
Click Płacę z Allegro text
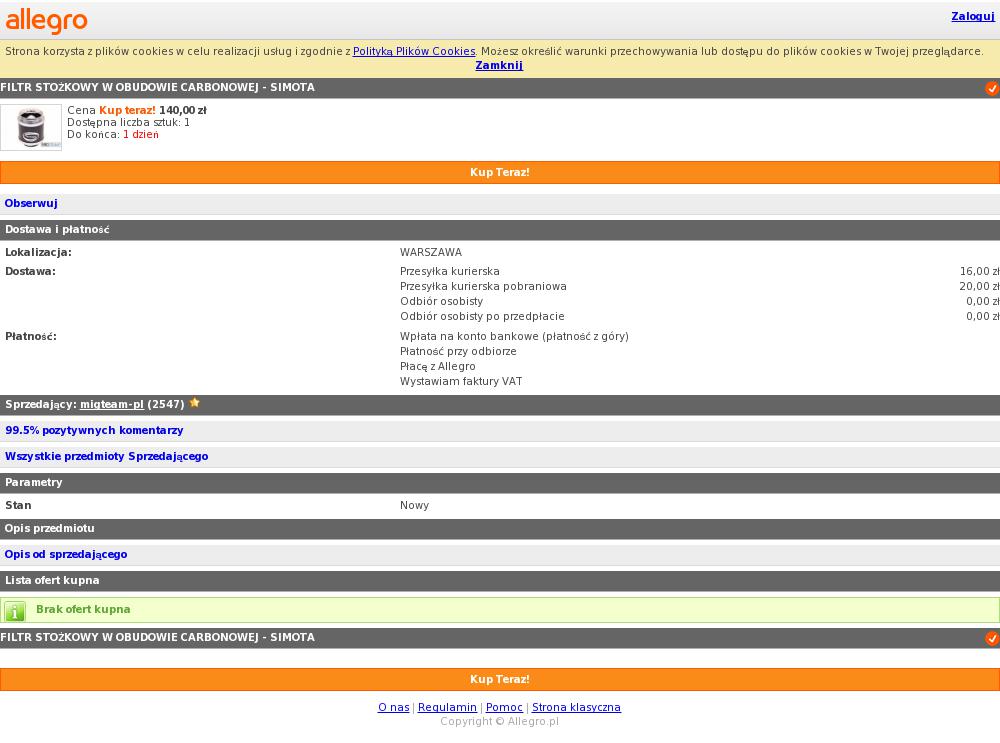coord(438,367)
